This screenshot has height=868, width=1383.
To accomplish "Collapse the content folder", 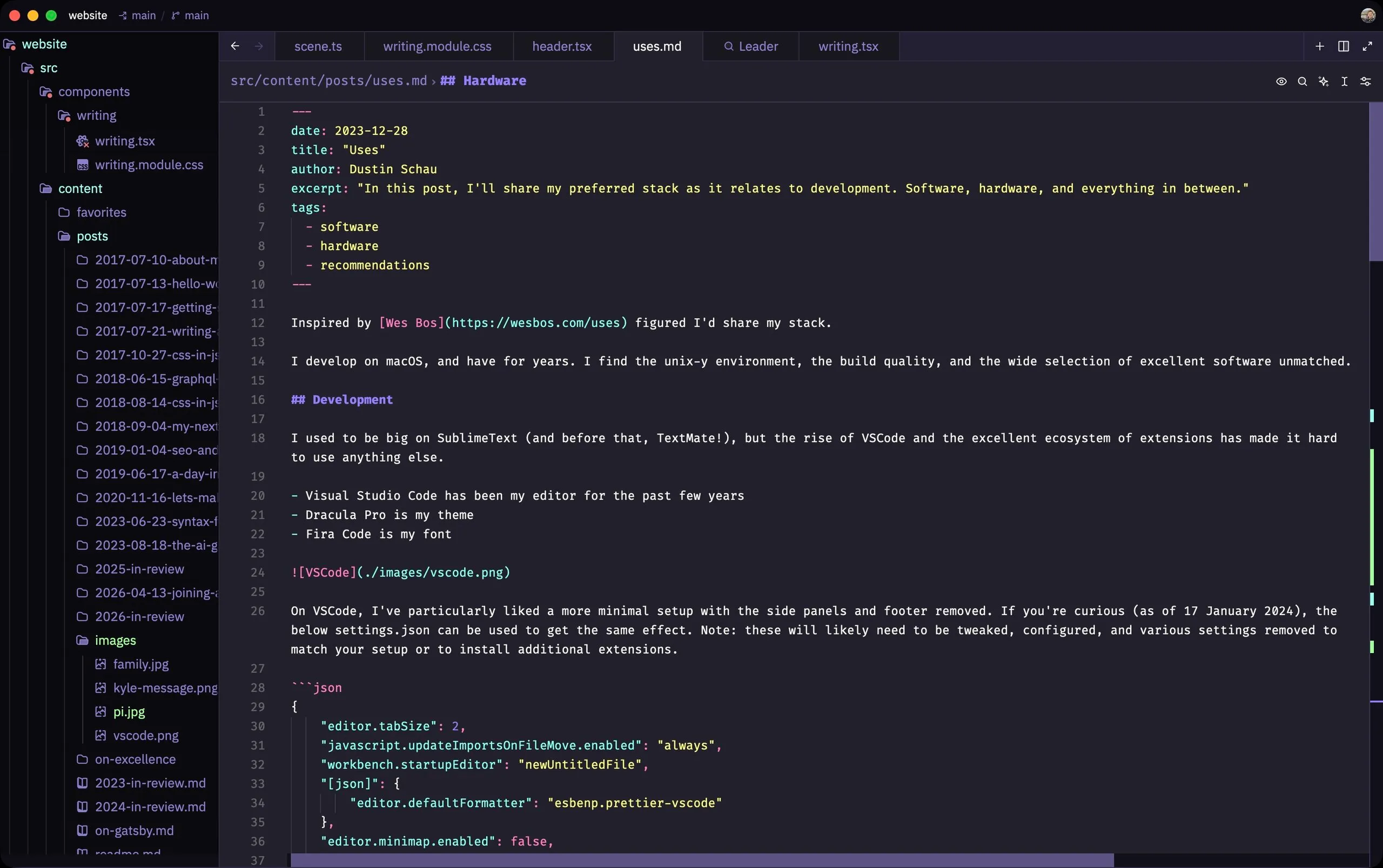I will pyautogui.click(x=71, y=189).
